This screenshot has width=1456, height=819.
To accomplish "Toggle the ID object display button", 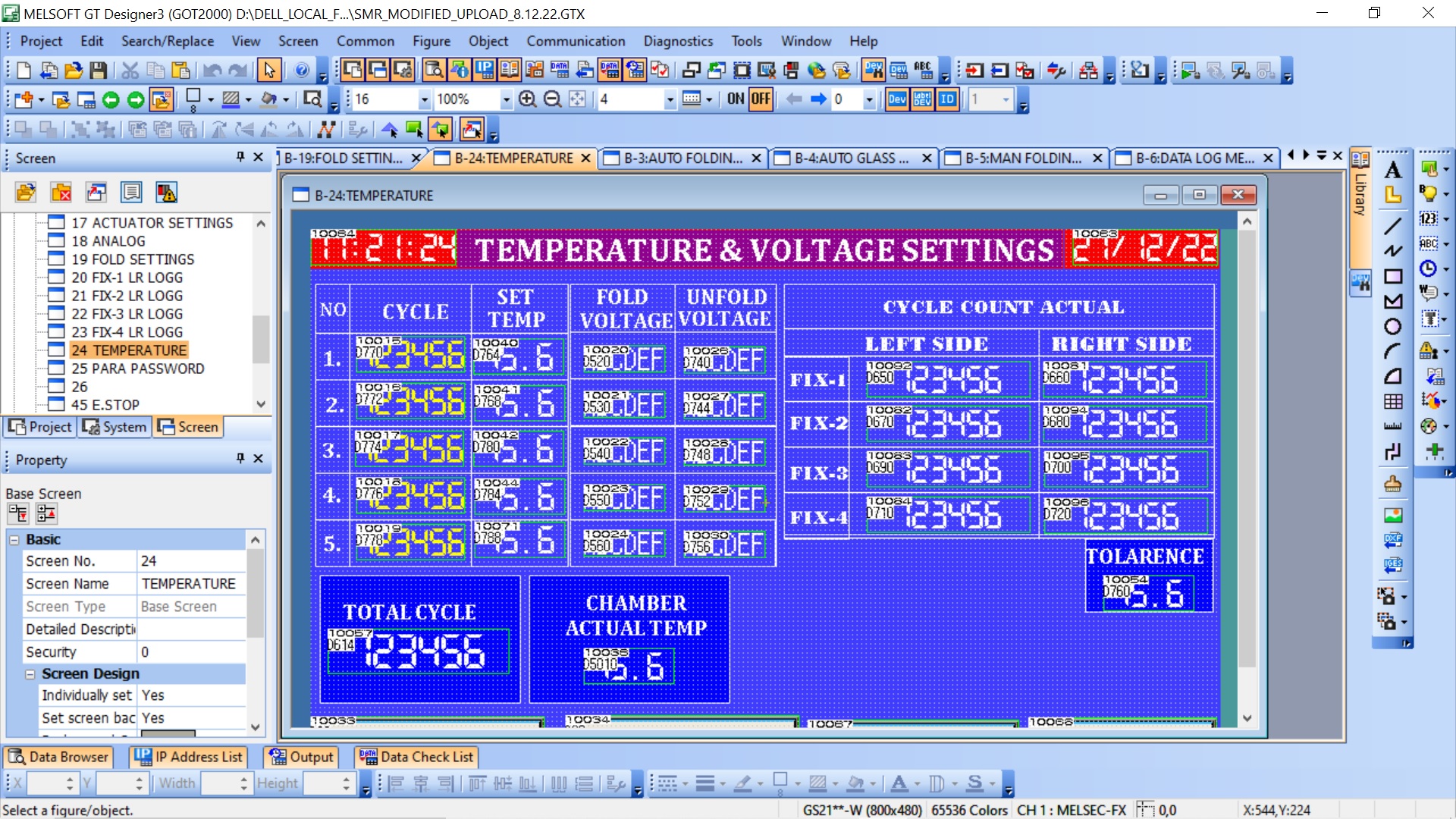I will tap(947, 99).
